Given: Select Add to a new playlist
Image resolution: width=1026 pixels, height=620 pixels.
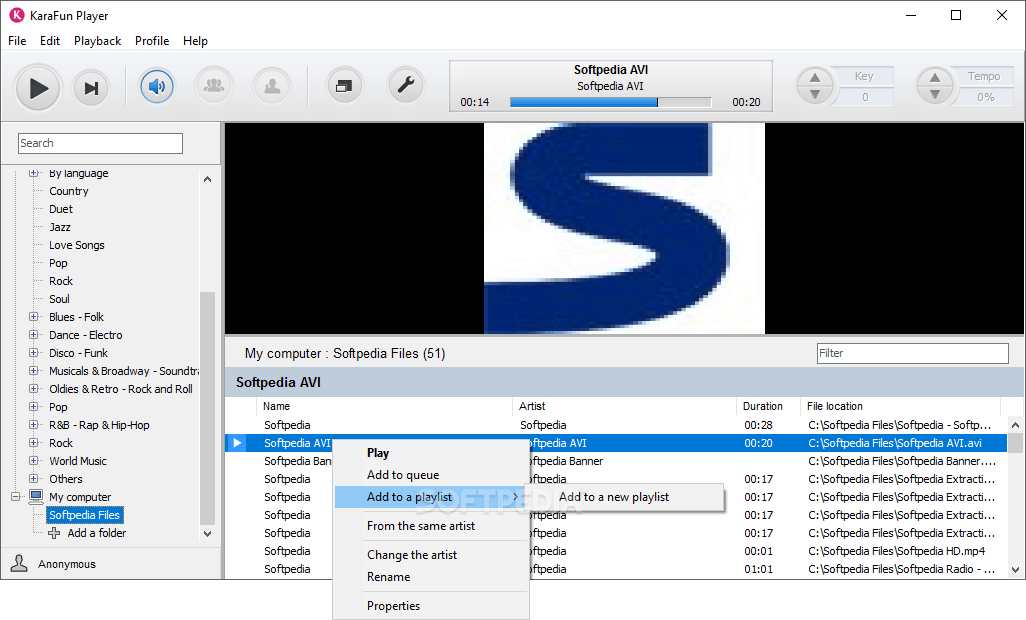Looking at the screenshot, I should (x=625, y=497).
